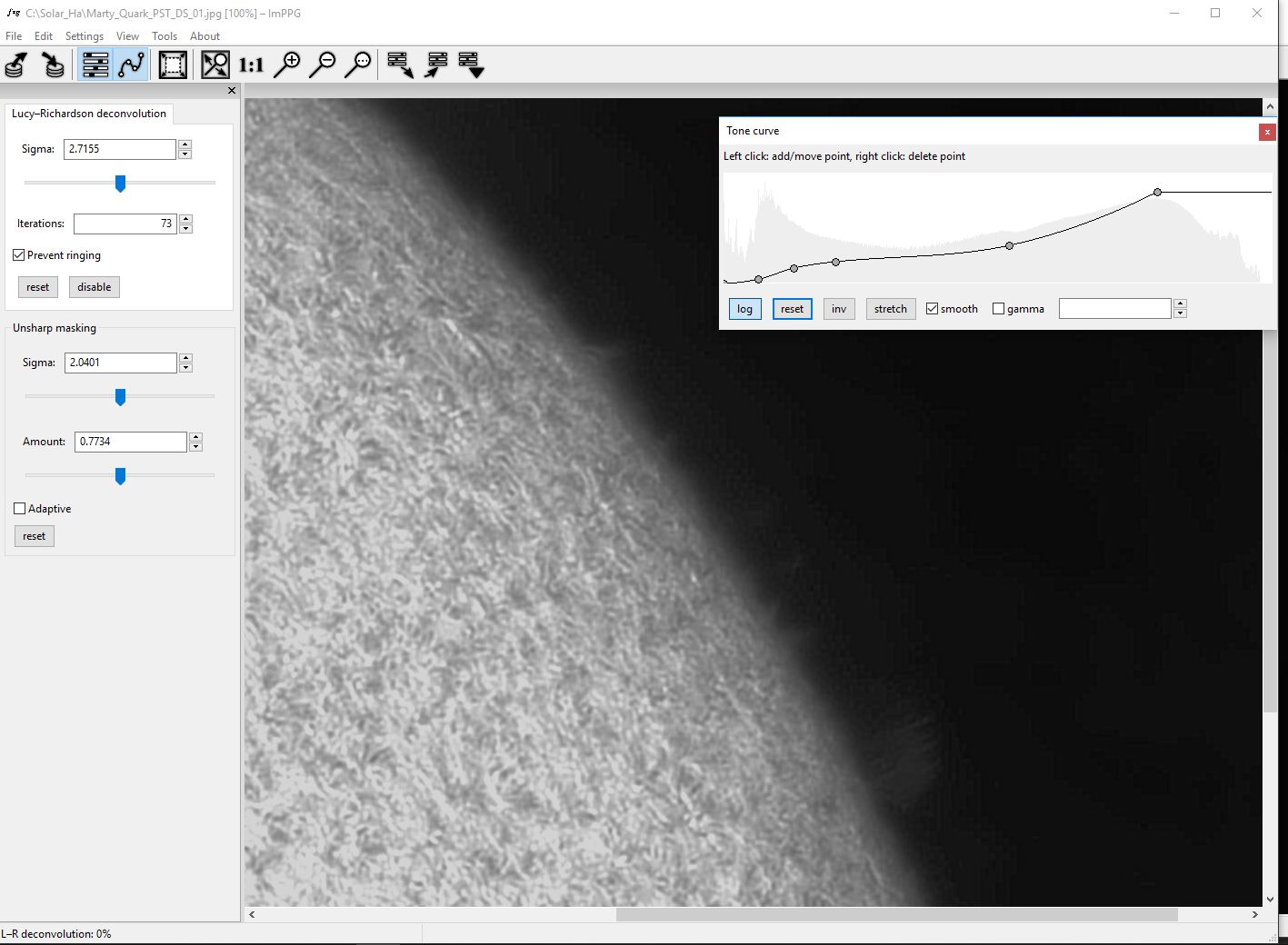Toggle the processing settings panel icon
The width and height of the screenshot is (1288, 945).
point(95,65)
